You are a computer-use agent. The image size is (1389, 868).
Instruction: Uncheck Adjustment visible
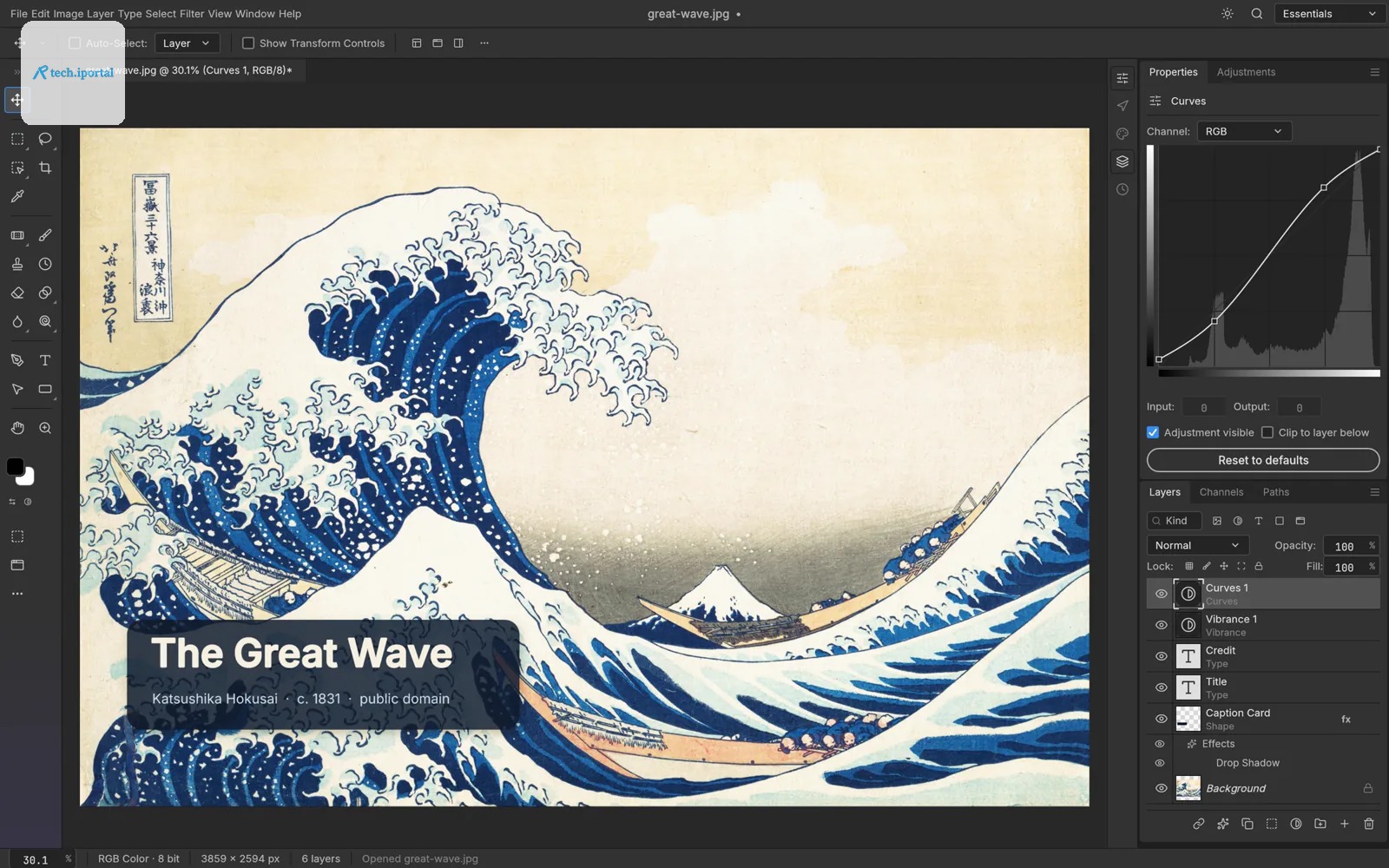click(x=1153, y=432)
